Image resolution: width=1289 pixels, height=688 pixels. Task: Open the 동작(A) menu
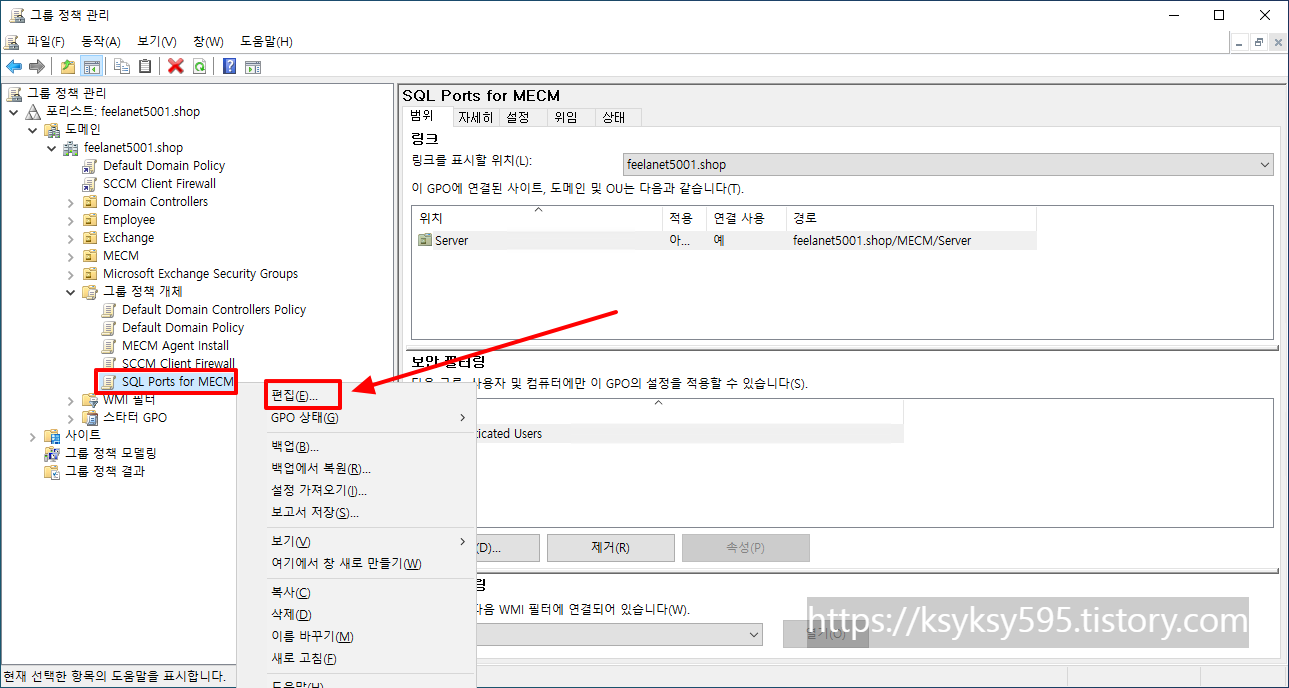(101, 41)
